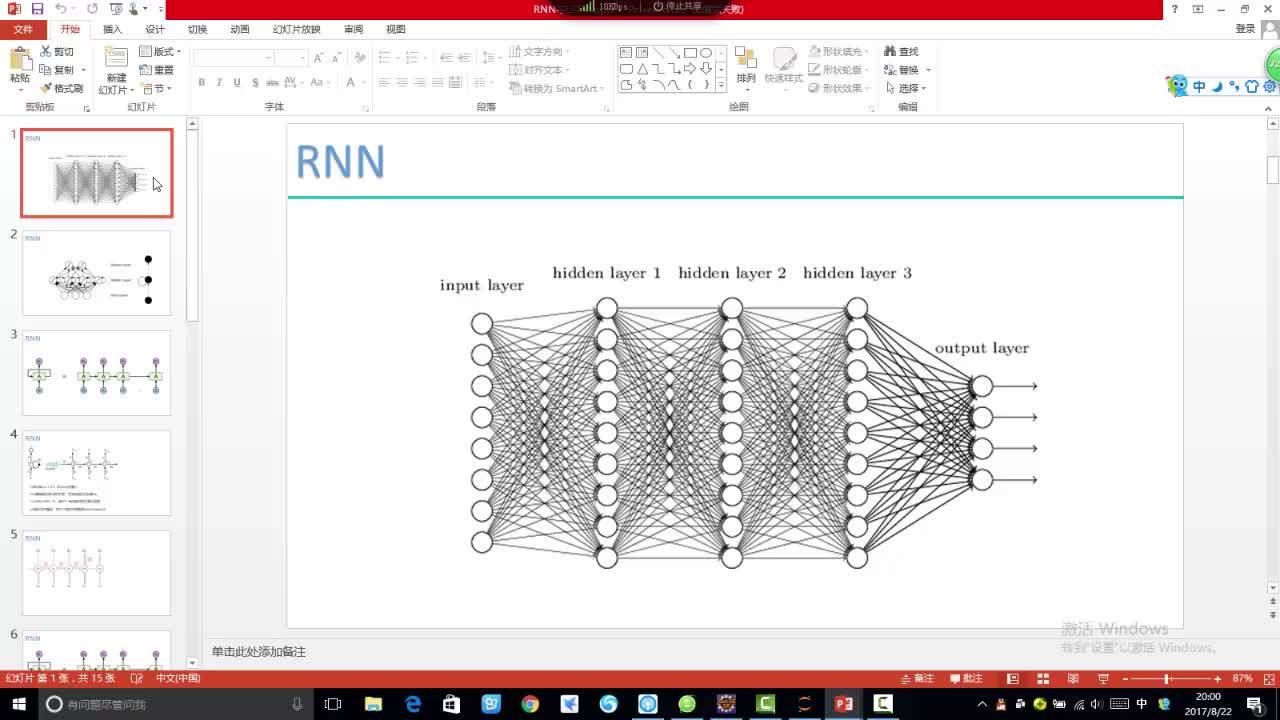Expand the shapes gallery more arrow
The height and width of the screenshot is (720, 1280).
[x=720, y=86]
